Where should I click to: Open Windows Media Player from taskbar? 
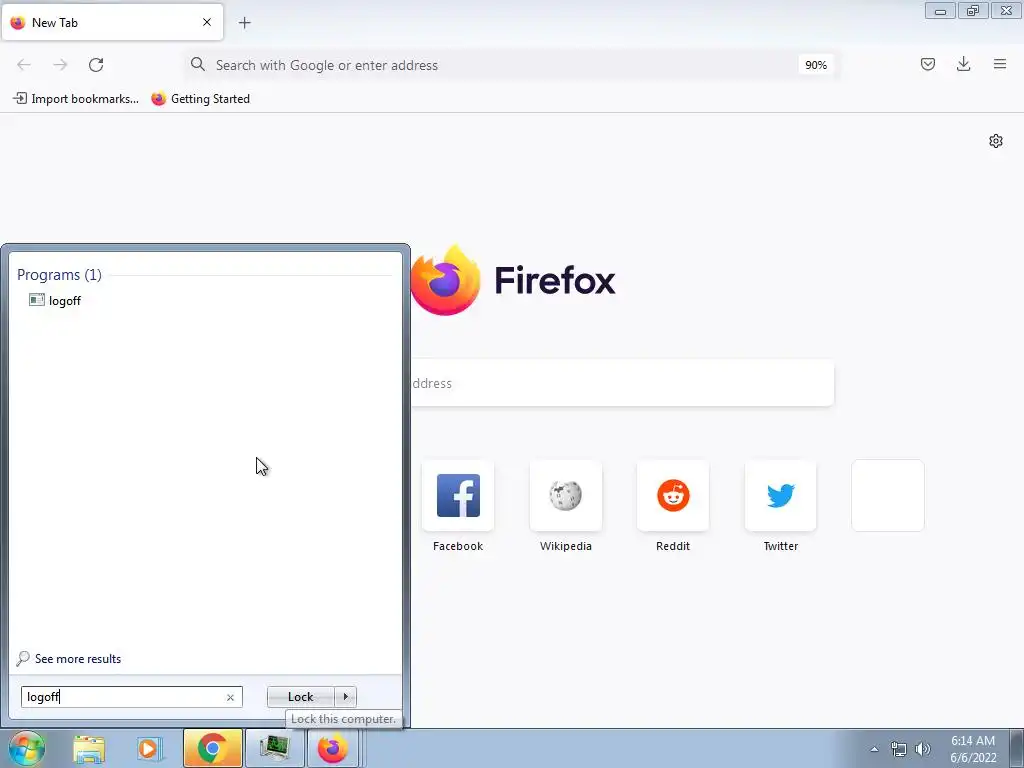(148, 748)
